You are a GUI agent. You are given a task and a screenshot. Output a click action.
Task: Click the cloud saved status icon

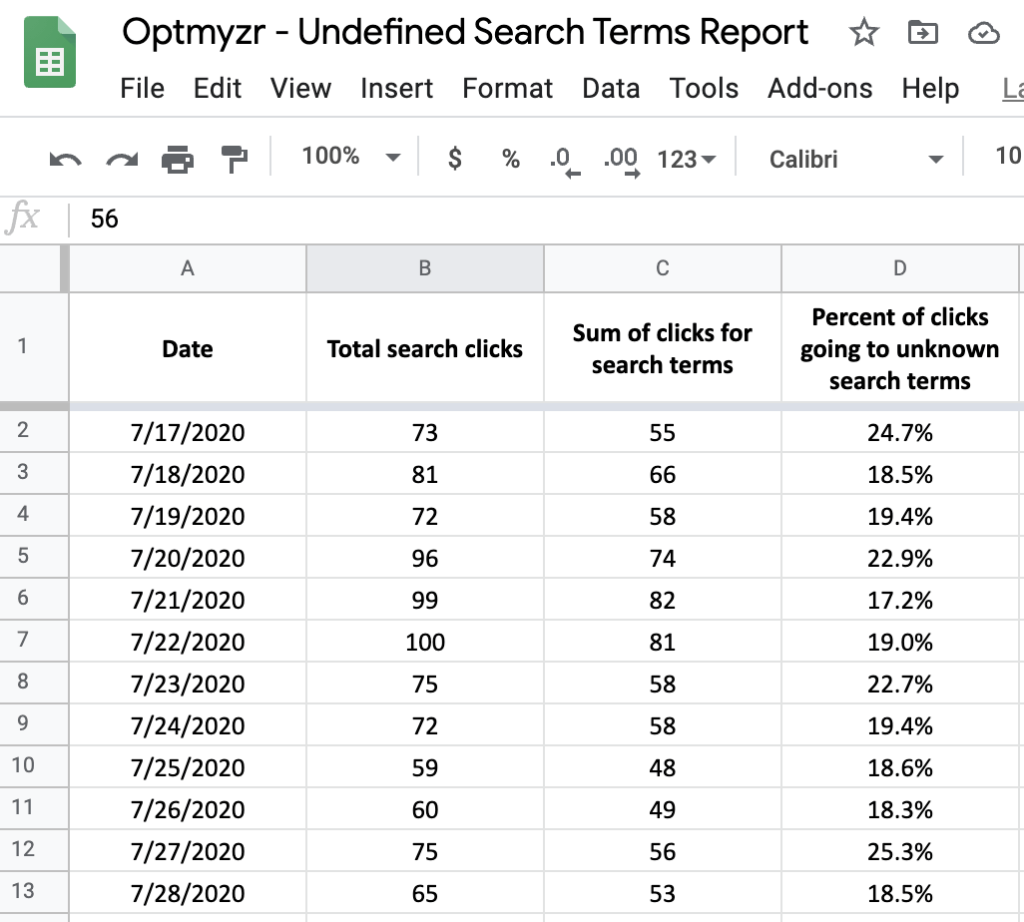coord(984,33)
